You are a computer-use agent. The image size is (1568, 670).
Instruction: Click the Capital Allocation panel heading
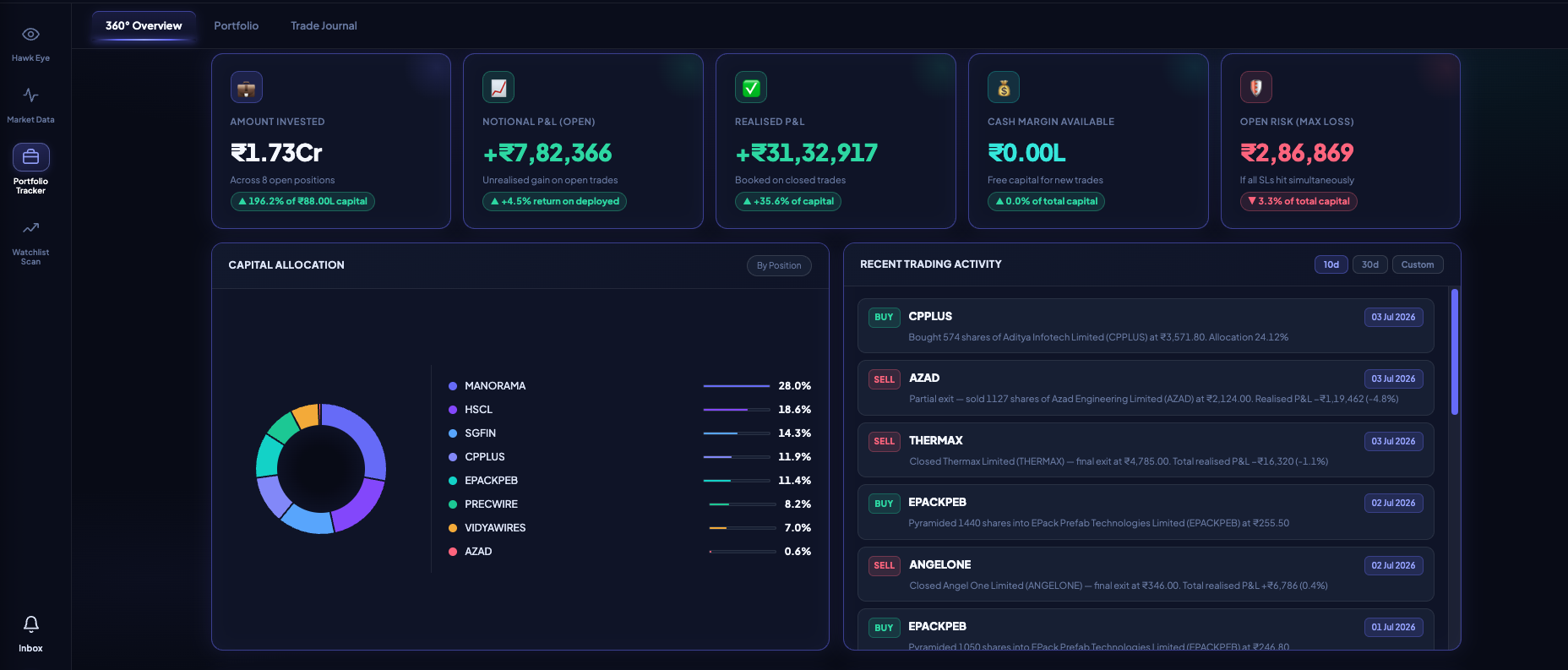click(x=286, y=265)
